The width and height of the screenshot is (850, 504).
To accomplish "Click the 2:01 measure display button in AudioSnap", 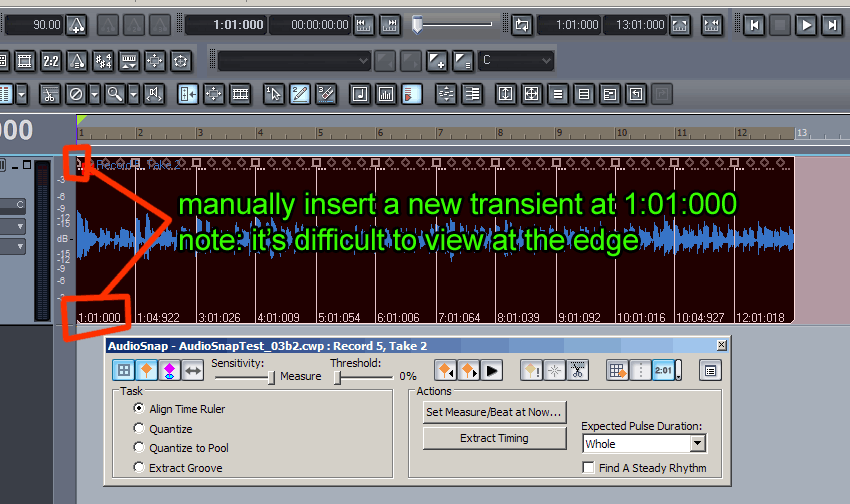I will point(663,370).
